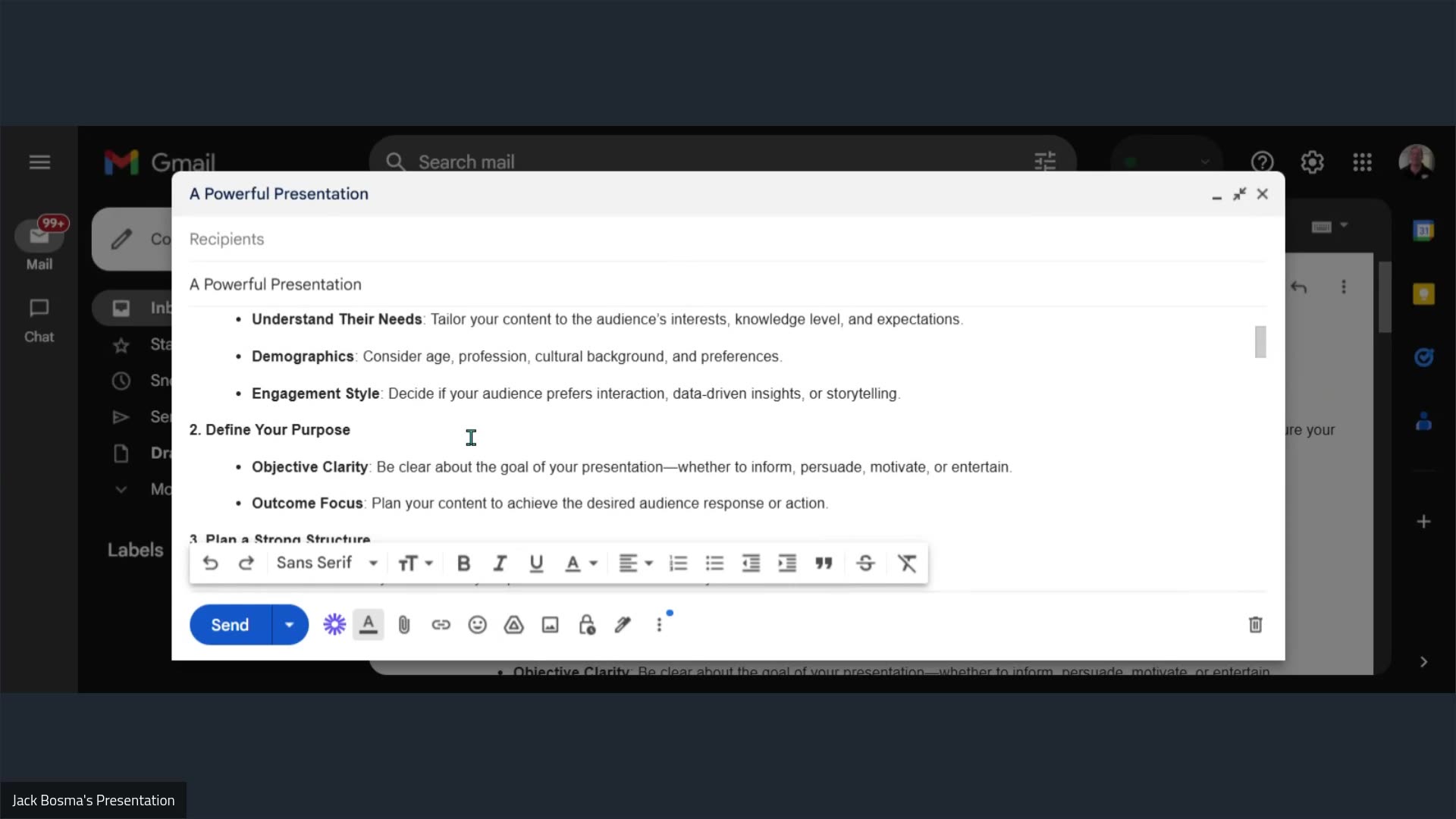The height and width of the screenshot is (819, 1456).
Task: Click the Send button
Action: click(230, 625)
